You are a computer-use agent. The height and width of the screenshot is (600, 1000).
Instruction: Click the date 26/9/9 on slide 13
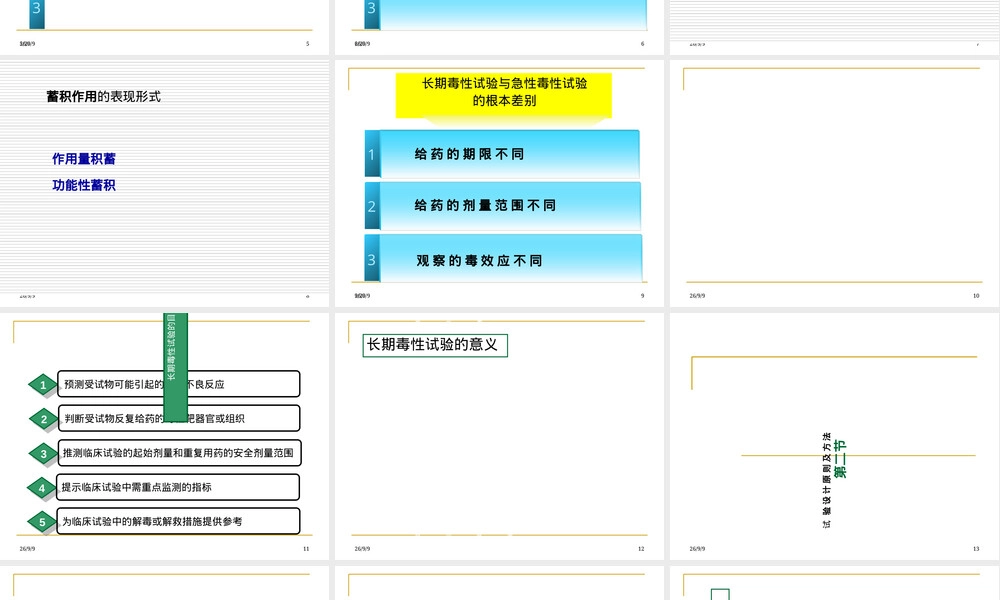(697, 548)
